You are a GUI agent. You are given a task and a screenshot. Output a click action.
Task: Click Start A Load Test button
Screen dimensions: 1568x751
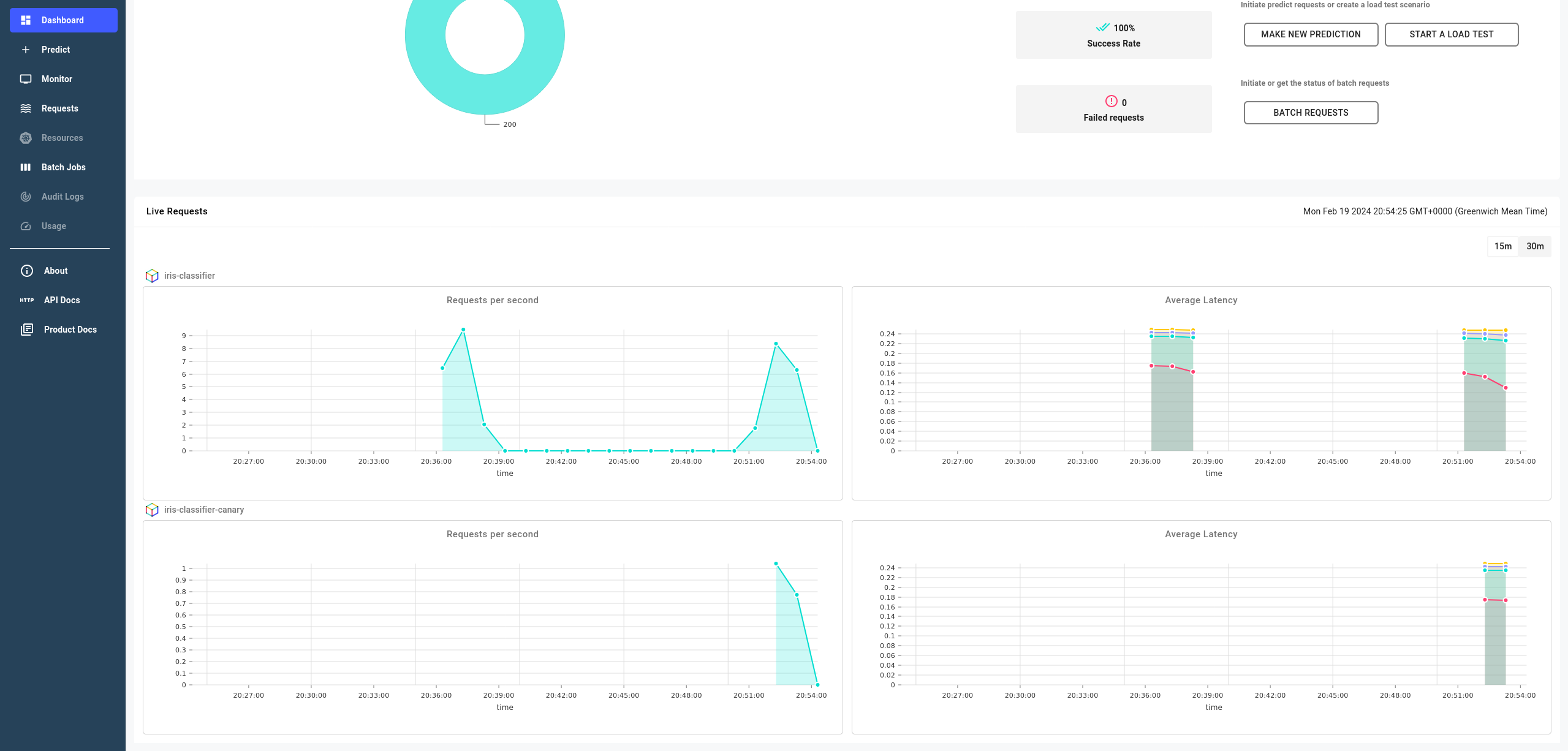pyautogui.click(x=1451, y=34)
